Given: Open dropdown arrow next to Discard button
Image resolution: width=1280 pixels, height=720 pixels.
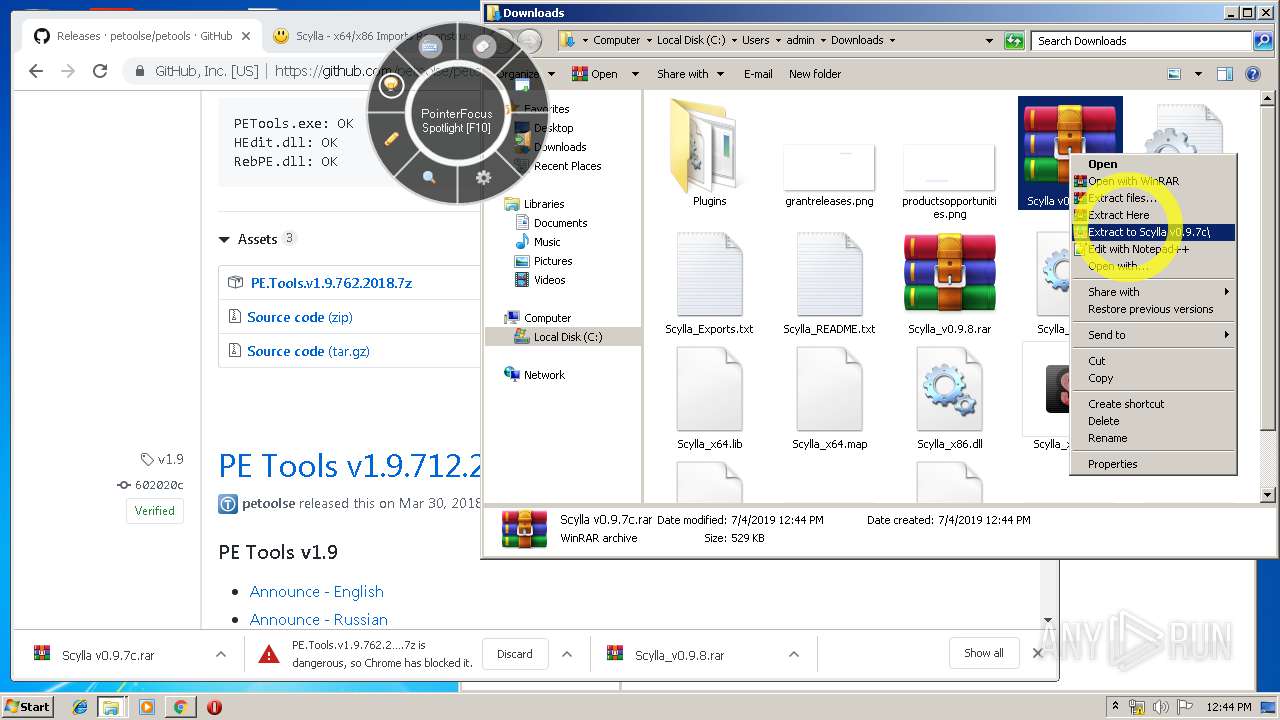Looking at the screenshot, I should point(567,654).
